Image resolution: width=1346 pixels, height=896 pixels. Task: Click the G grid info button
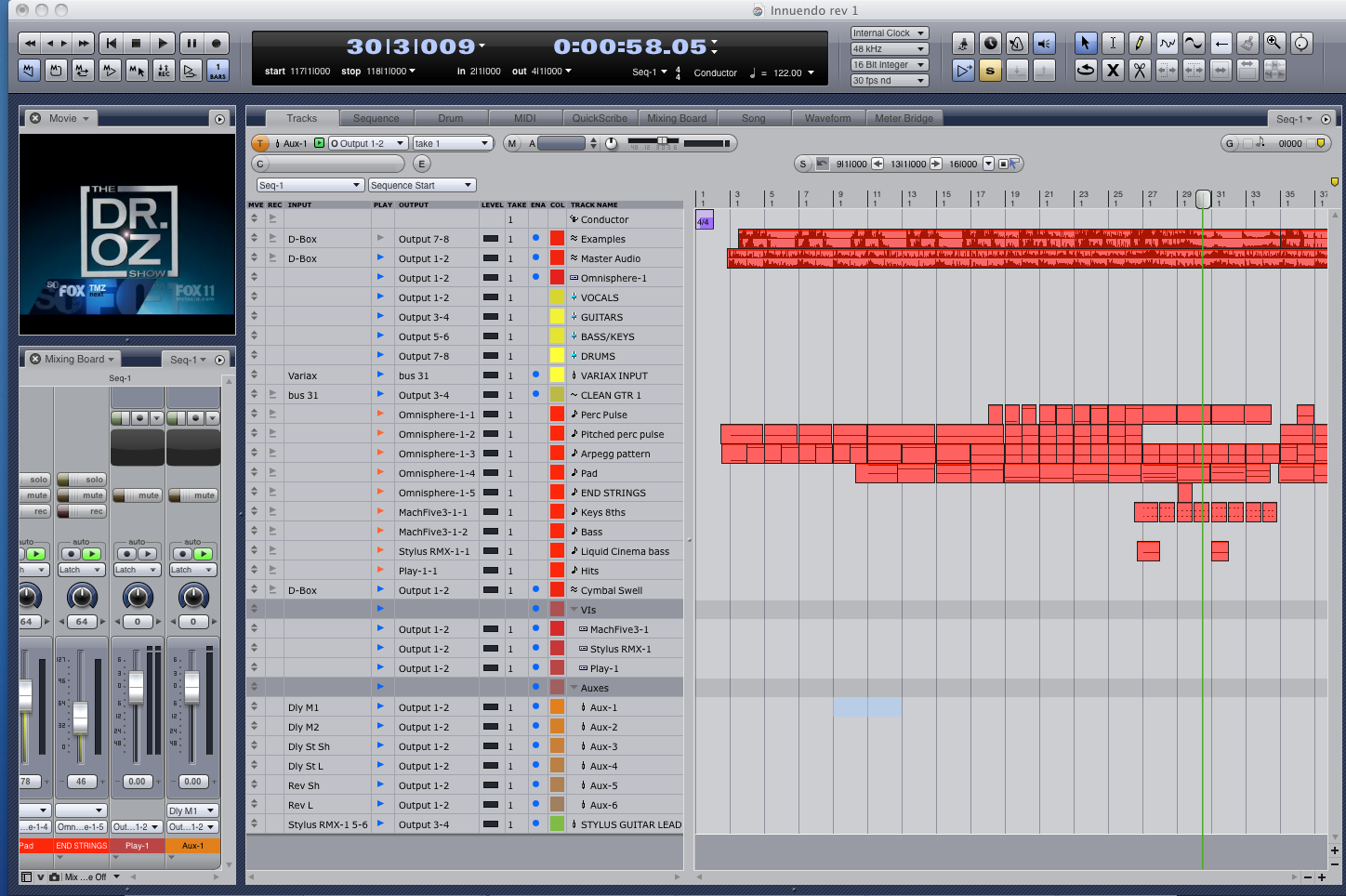tap(1230, 143)
